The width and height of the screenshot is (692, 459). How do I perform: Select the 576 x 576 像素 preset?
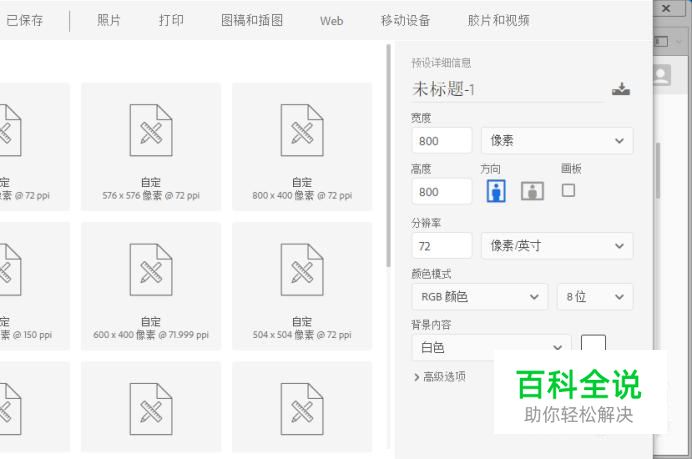pyautogui.click(x=151, y=147)
